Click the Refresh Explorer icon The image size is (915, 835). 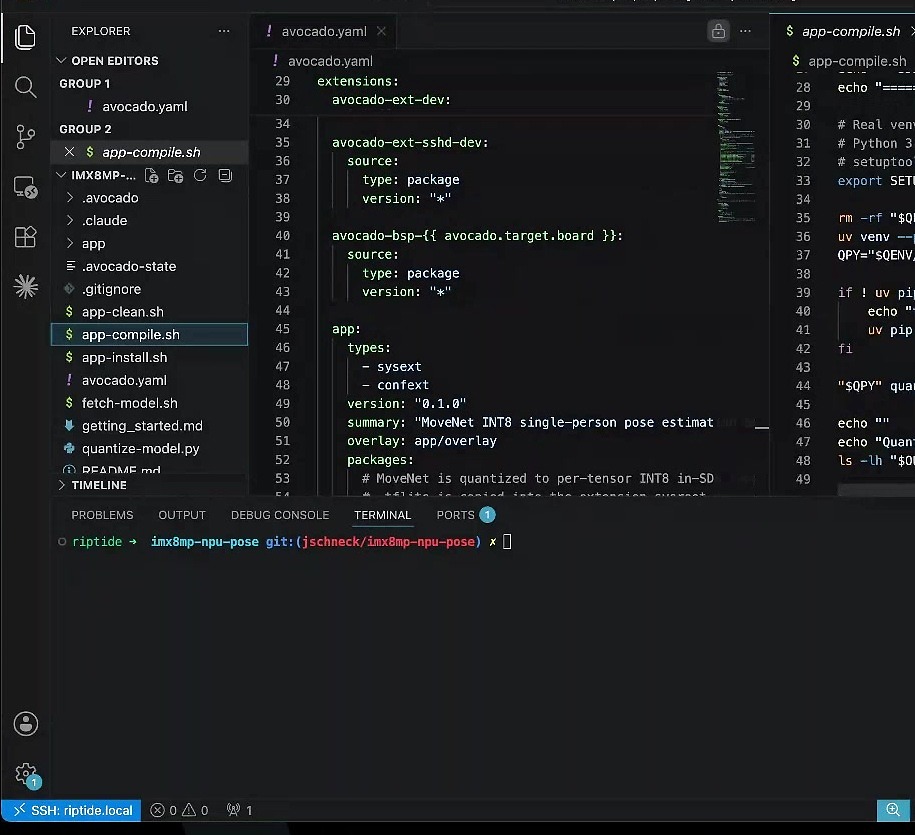click(x=200, y=175)
